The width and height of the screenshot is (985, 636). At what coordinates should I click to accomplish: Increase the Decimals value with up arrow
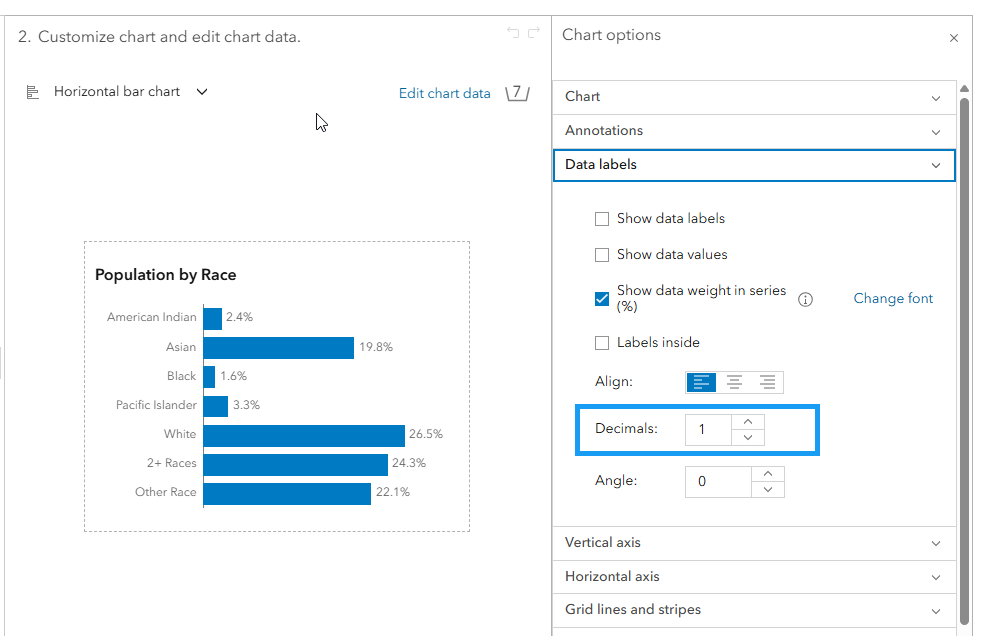point(748,422)
